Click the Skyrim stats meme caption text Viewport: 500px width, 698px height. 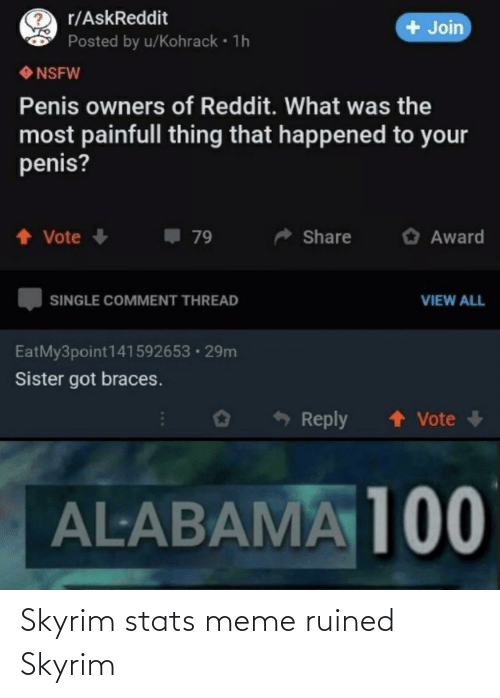click(x=207, y=642)
